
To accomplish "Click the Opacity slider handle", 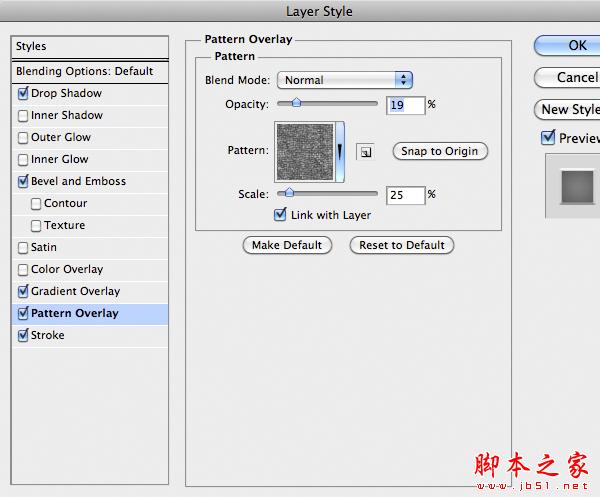I will pyautogui.click(x=297, y=103).
